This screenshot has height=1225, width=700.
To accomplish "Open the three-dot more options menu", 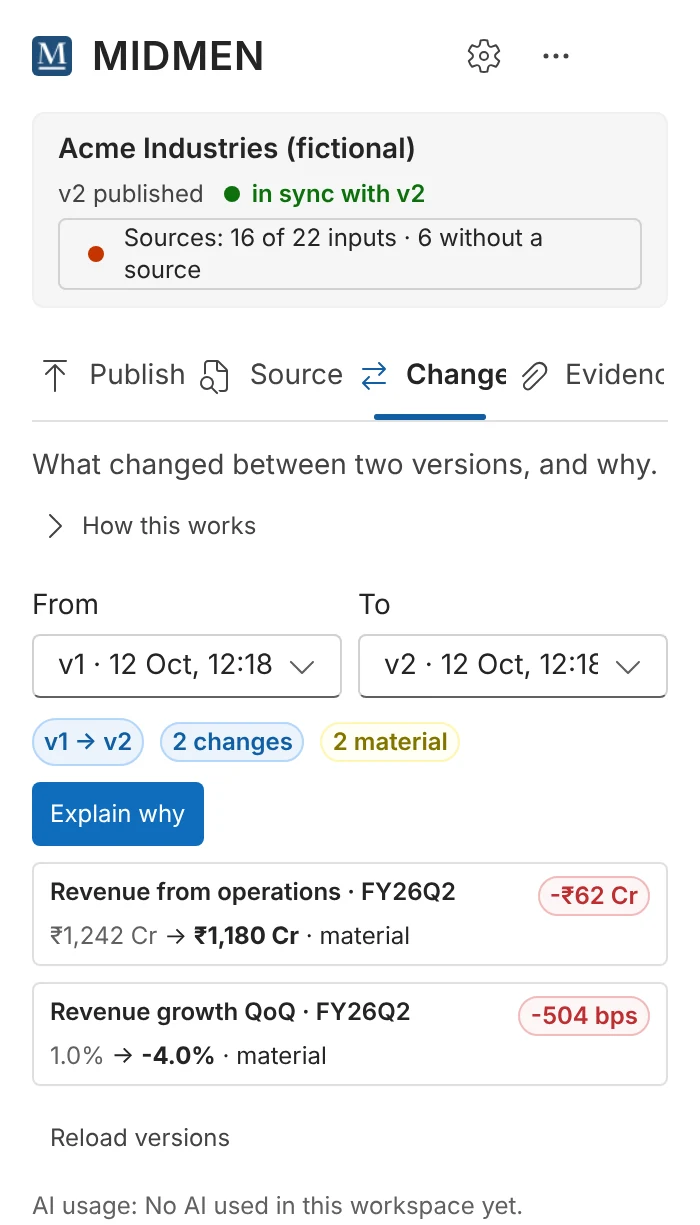I will (555, 56).
